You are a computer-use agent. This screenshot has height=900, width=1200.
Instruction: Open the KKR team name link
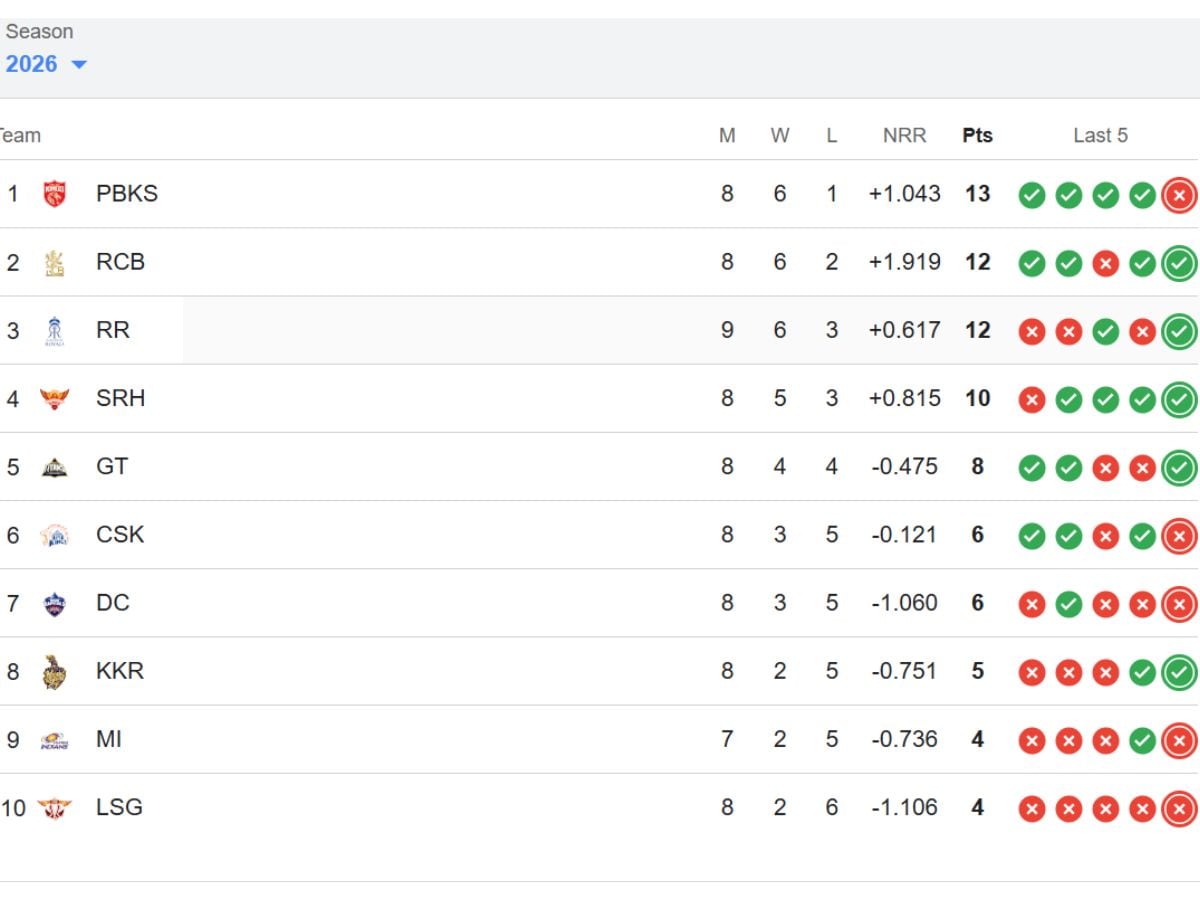[x=120, y=671]
